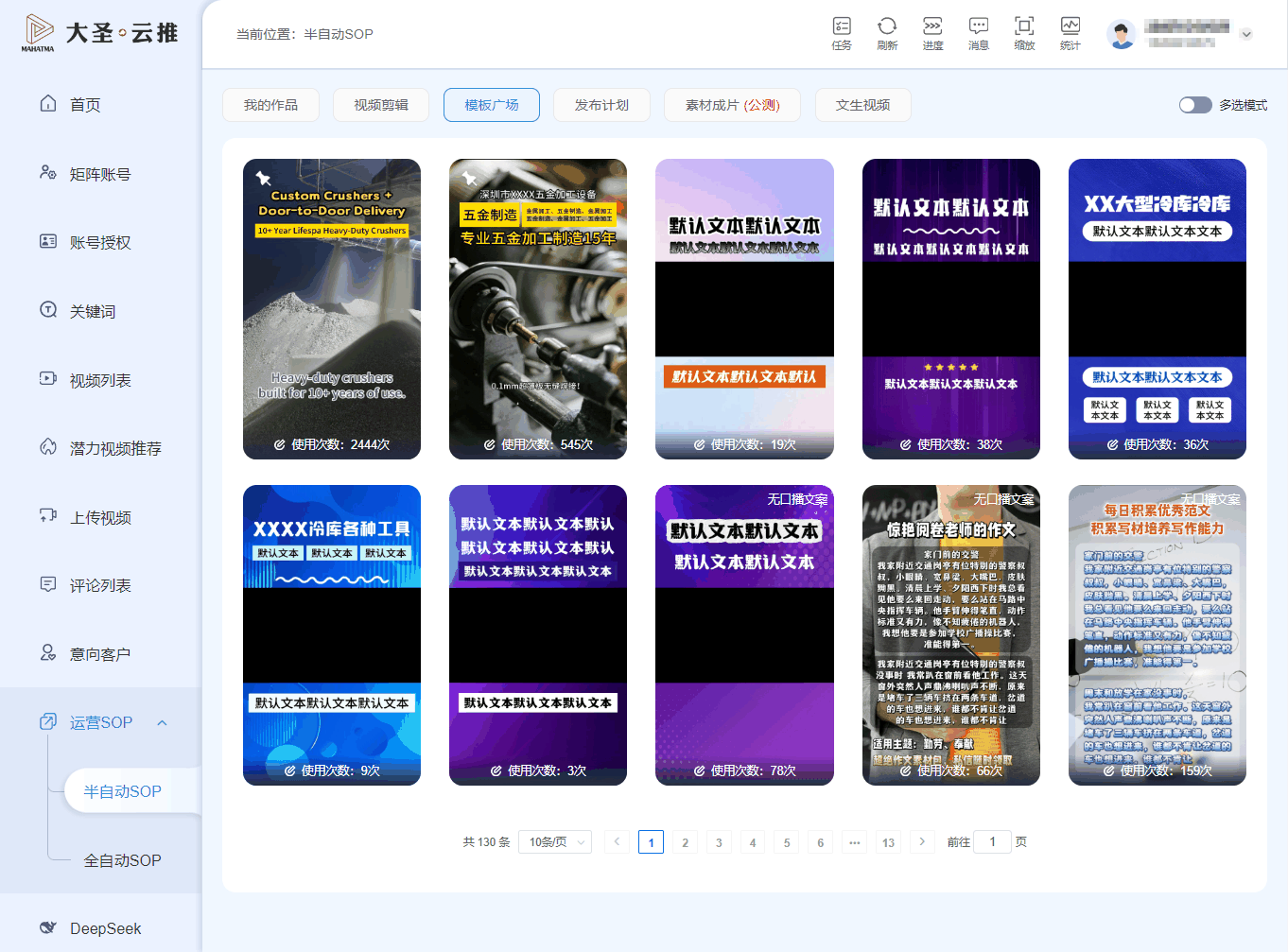This screenshot has width=1288, height=952.
Task: Switch to the 我的作品 tab
Action: pos(270,105)
